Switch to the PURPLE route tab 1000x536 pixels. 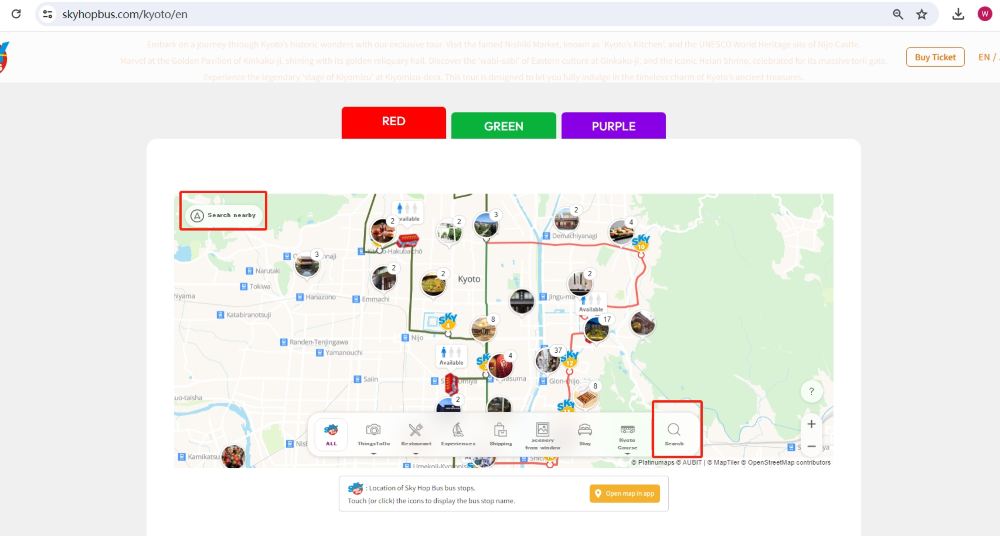click(x=613, y=127)
